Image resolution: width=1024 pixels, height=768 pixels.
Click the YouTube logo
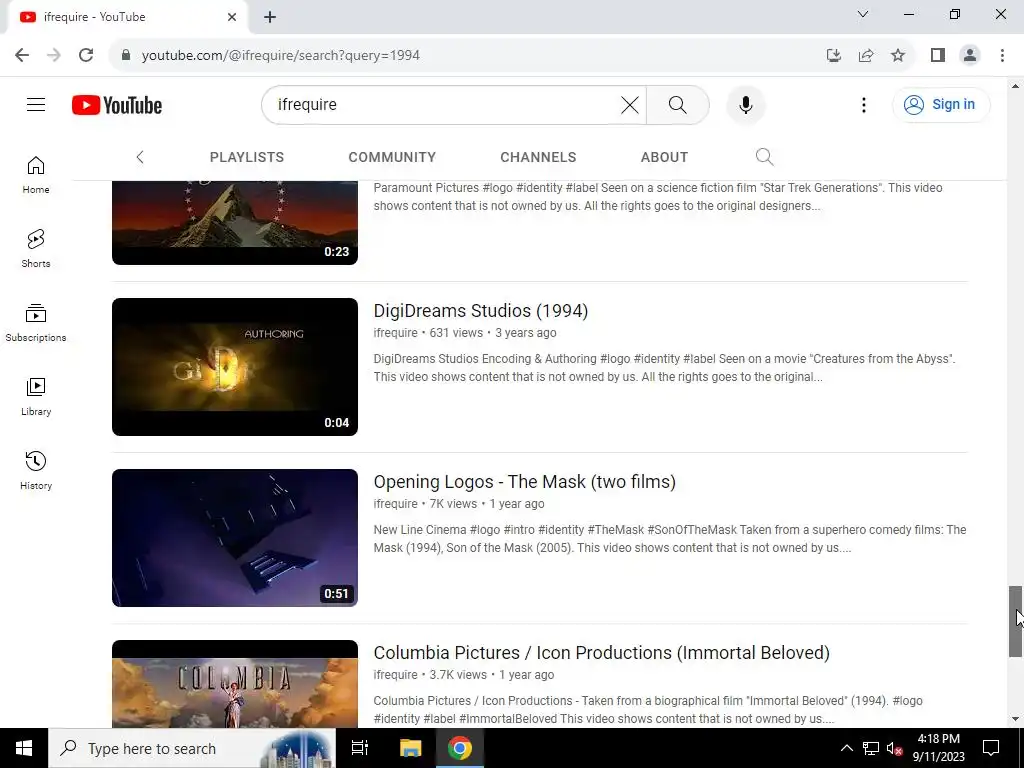[117, 105]
